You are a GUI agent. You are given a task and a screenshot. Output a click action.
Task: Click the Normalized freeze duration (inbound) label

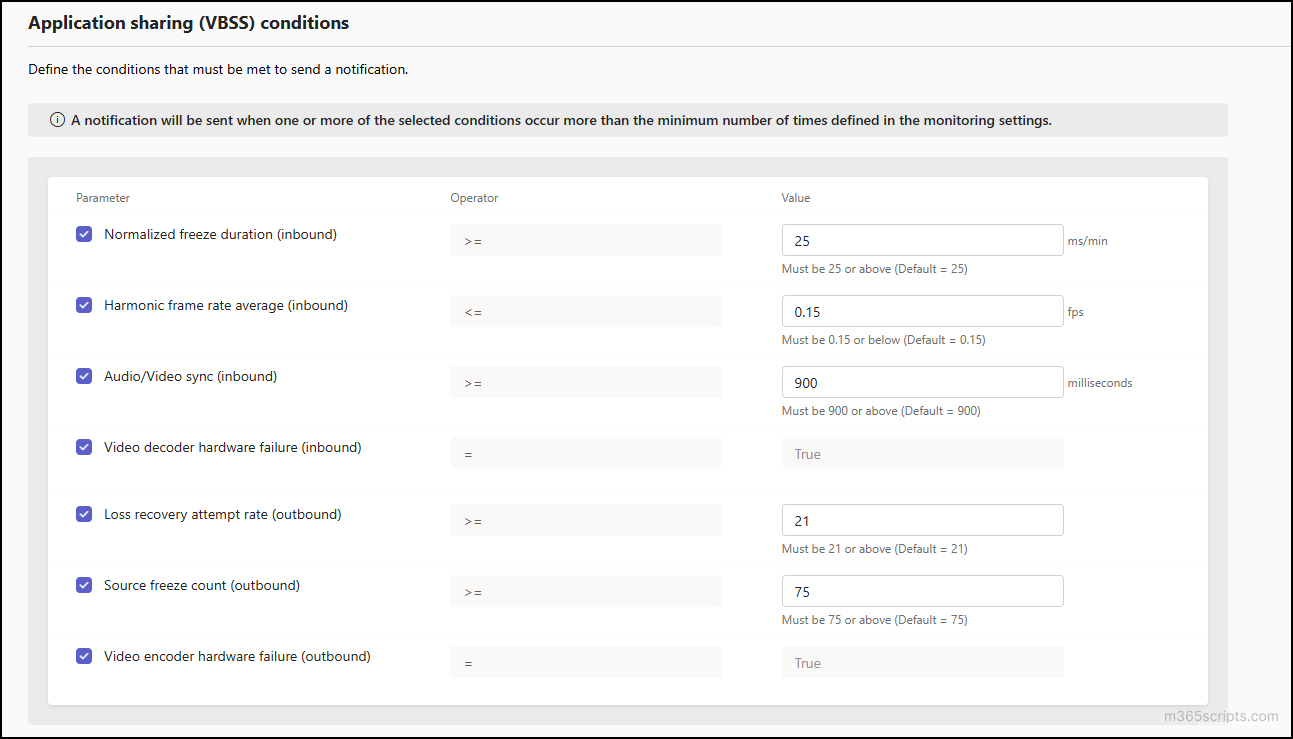pyautogui.click(x=221, y=235)
